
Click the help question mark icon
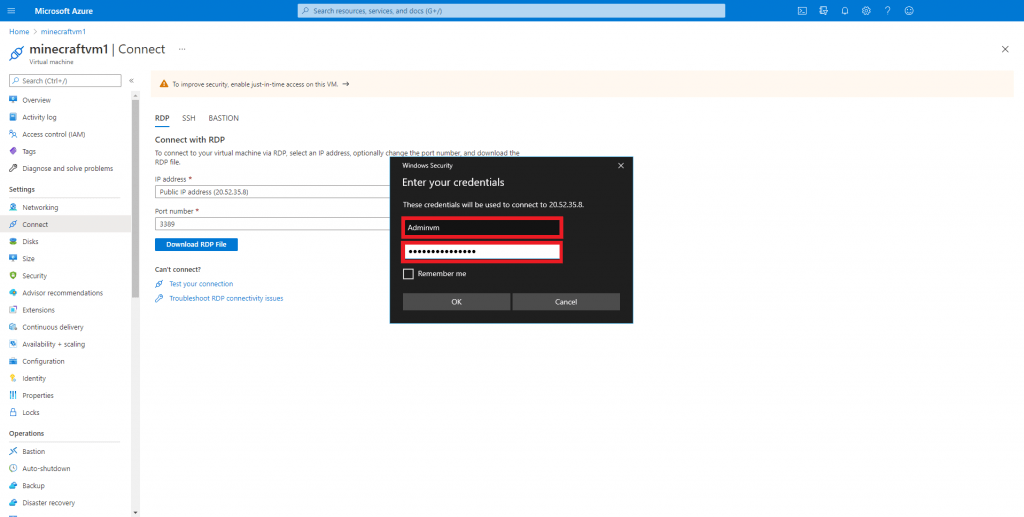click(887, 10)
